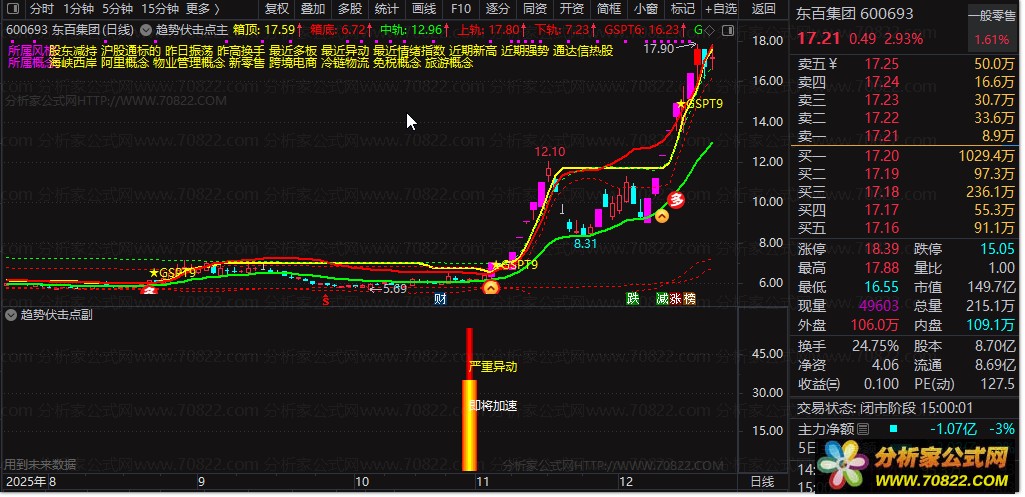The image size is (1025, 497).
Task: Click the orange up-arrow signal near November
Action: click(491, 287)
